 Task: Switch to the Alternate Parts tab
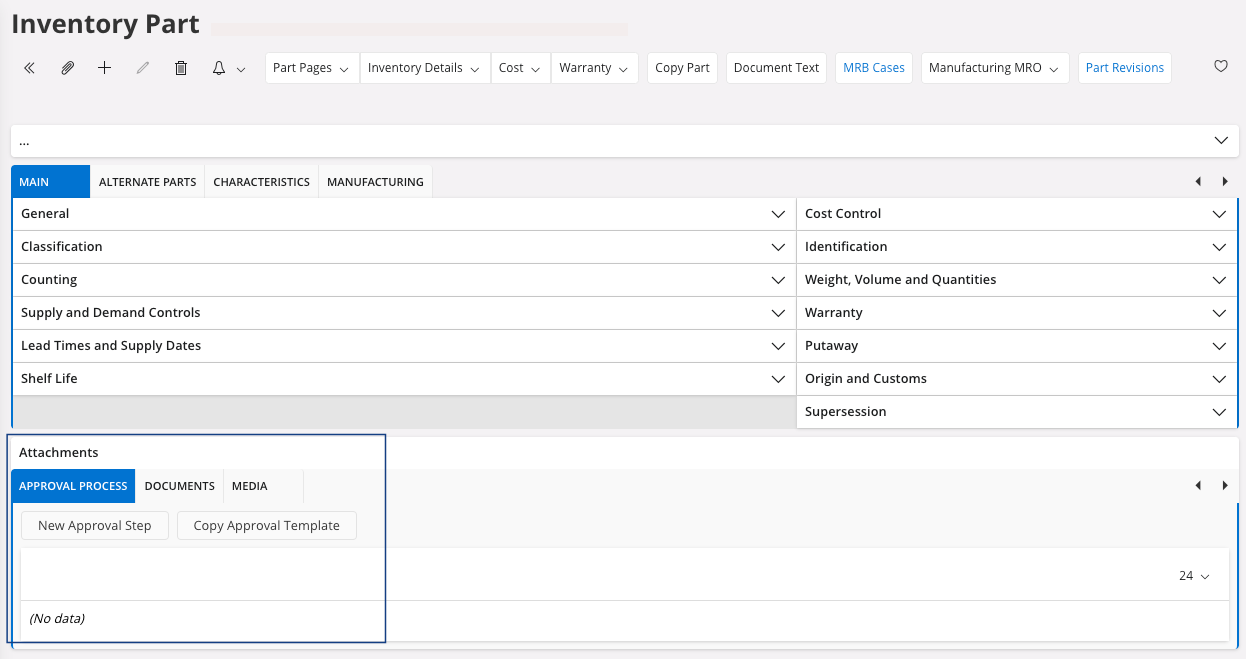click(x=147, y=182)
